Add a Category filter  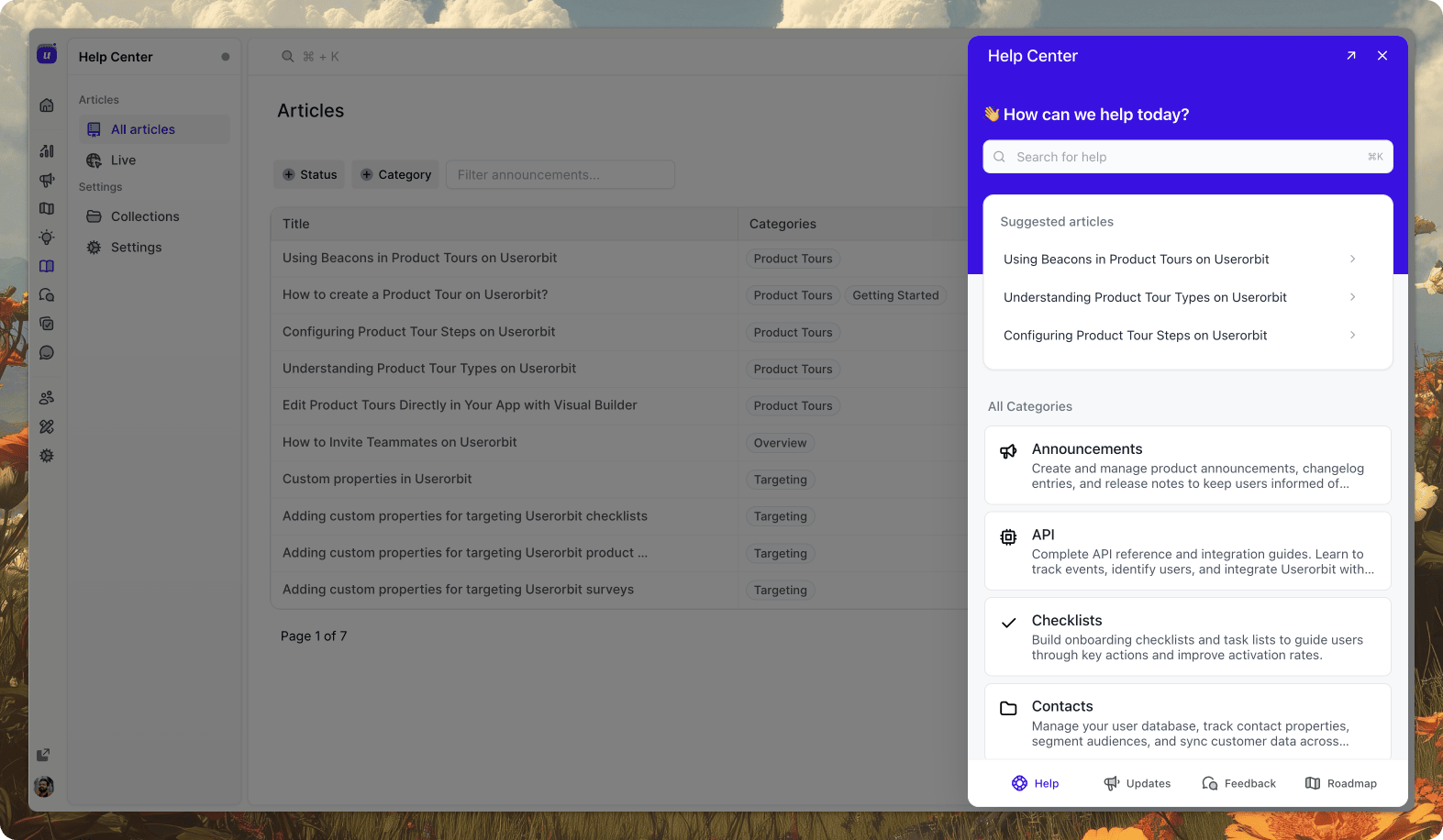(x=395, y=175)
